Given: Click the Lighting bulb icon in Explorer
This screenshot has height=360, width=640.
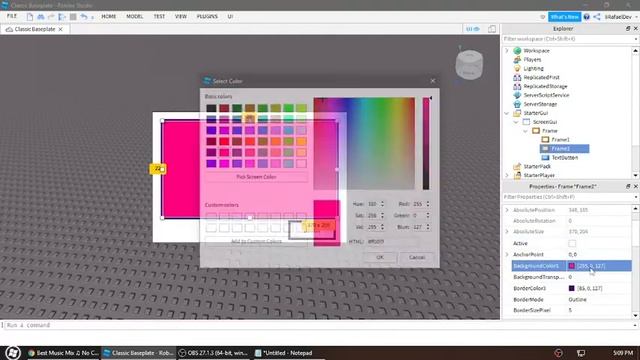Looking at the screenshot, I should 517,69.
